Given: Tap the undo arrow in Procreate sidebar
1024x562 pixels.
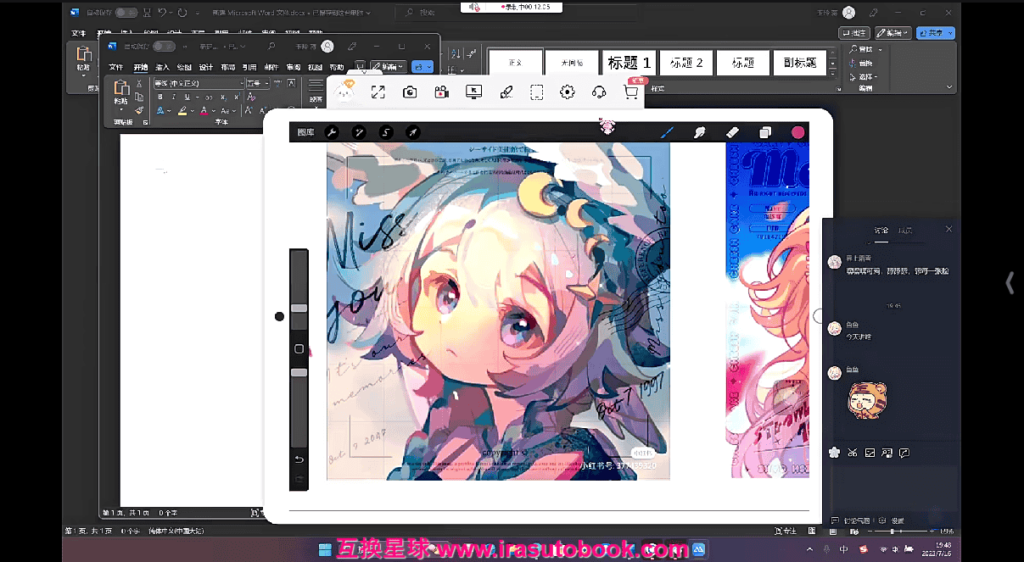Looking at the screenshot, I should point(299,460).
